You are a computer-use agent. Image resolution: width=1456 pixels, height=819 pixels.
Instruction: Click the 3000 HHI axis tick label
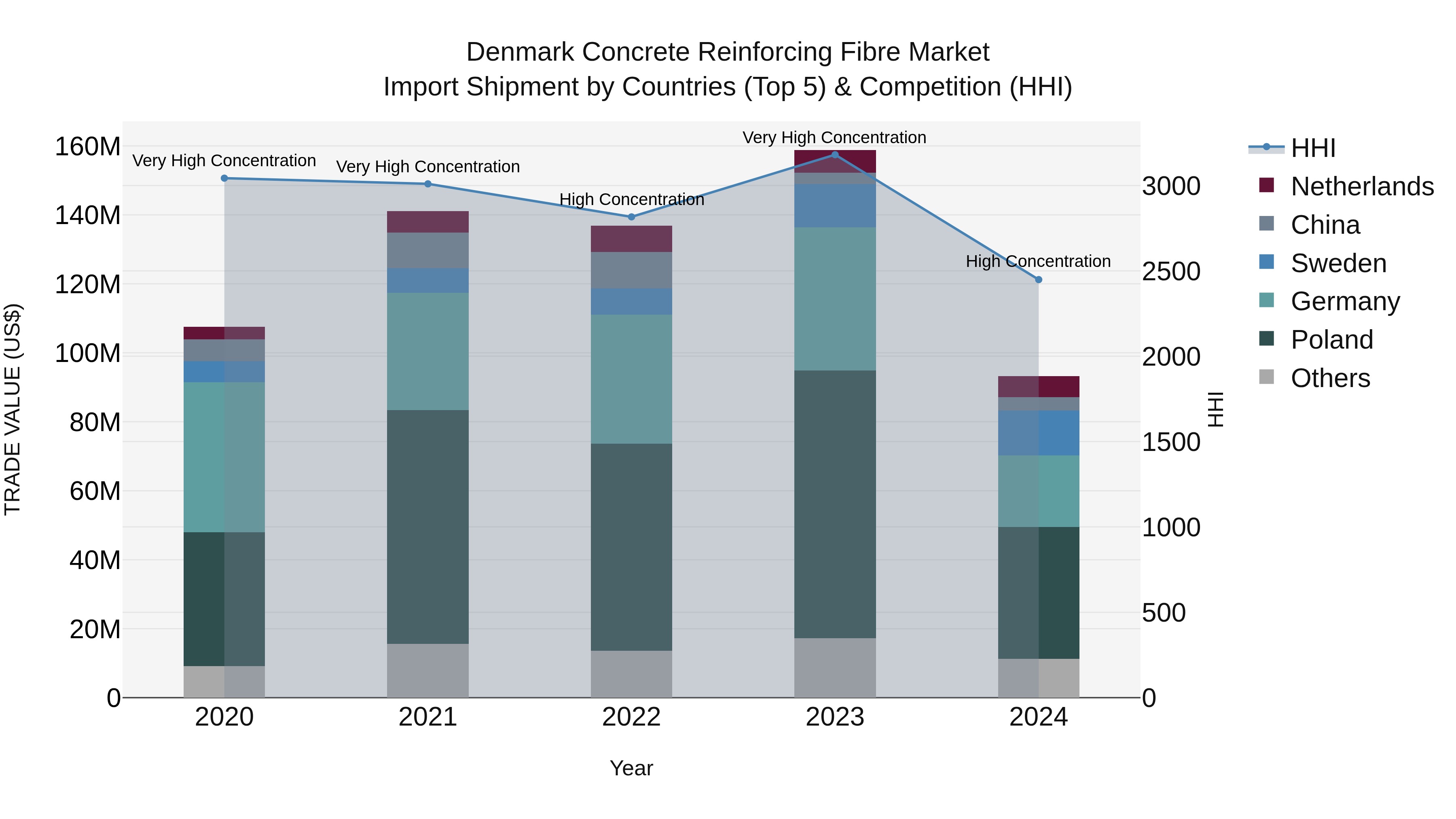[x=1171, y=186]
